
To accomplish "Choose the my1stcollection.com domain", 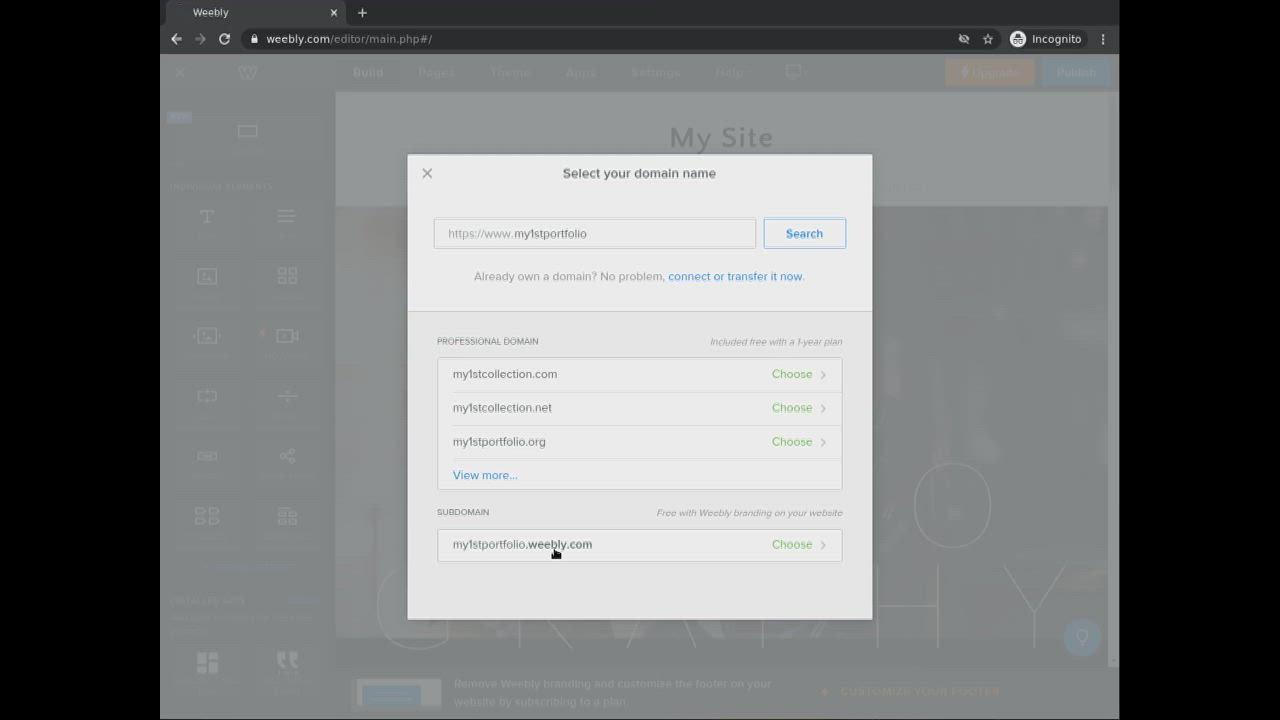I will point(799,374).
